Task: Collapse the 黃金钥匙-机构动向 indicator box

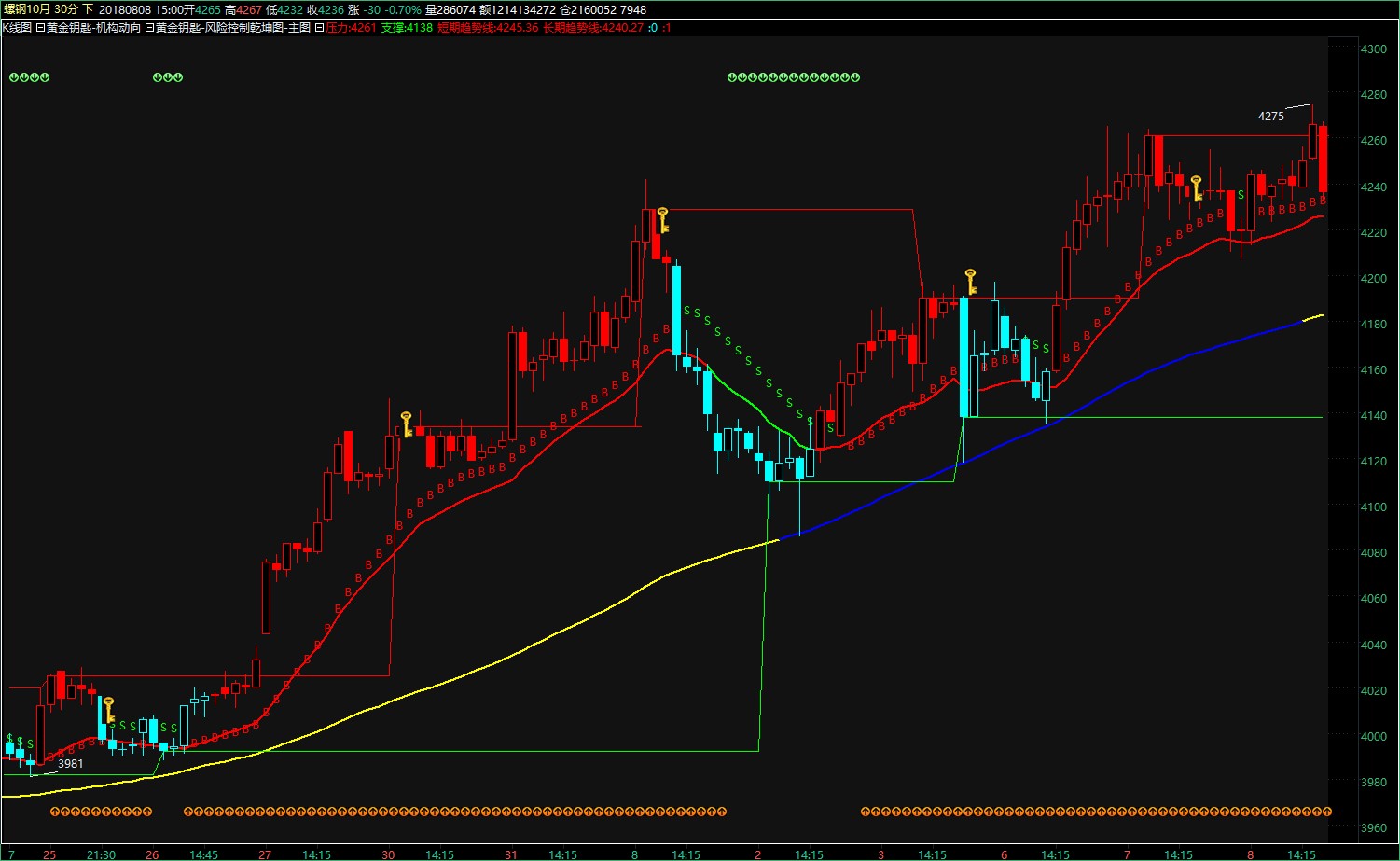Action: [40, 28]
